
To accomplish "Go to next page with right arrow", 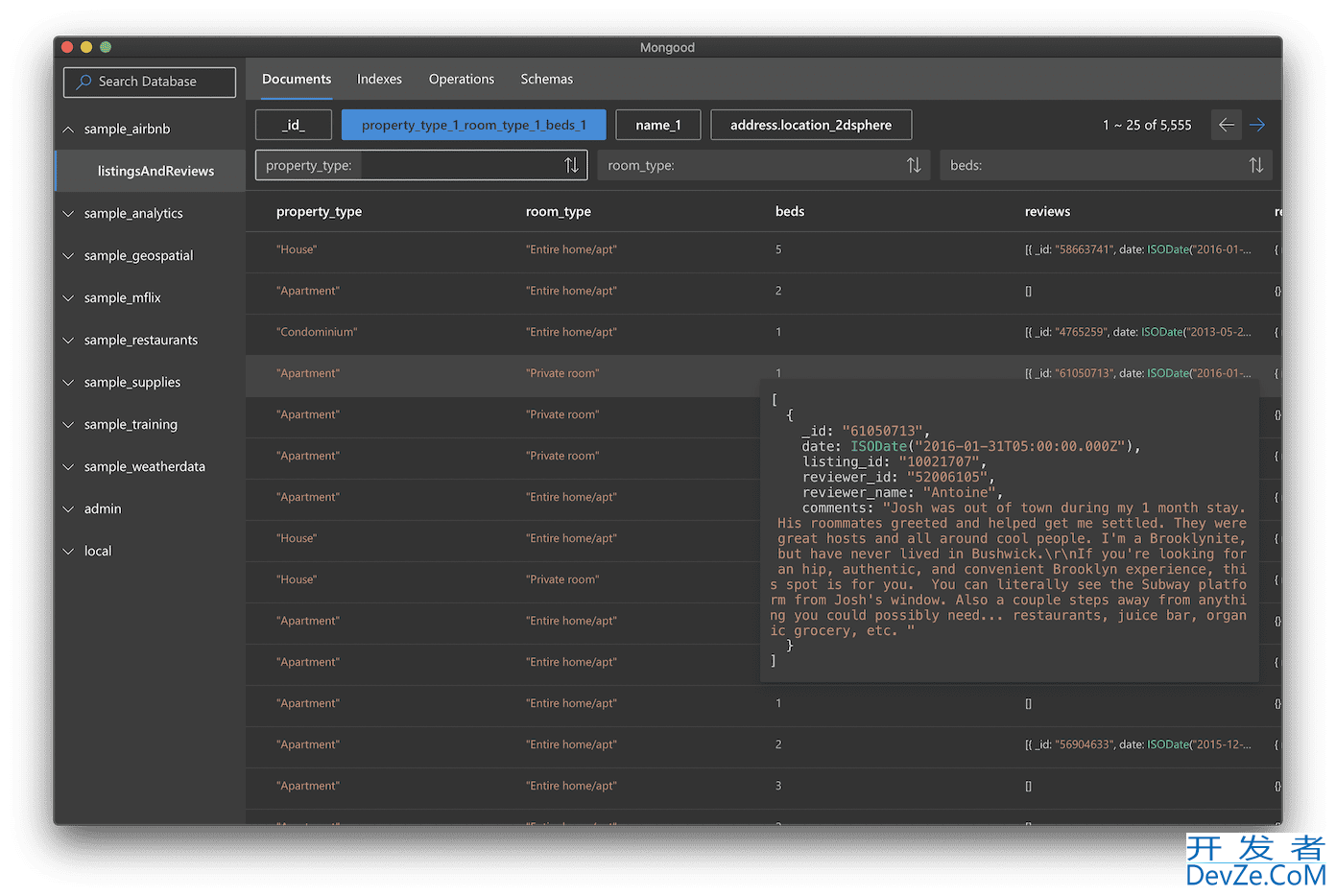I will tap(1257, 125).
